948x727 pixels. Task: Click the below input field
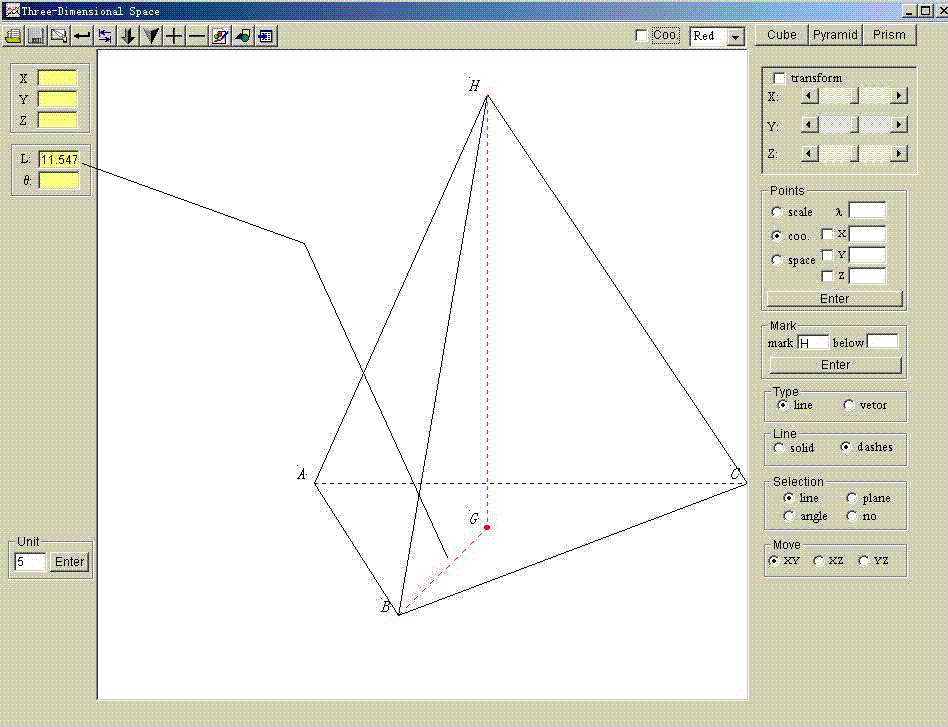(882, 342)
